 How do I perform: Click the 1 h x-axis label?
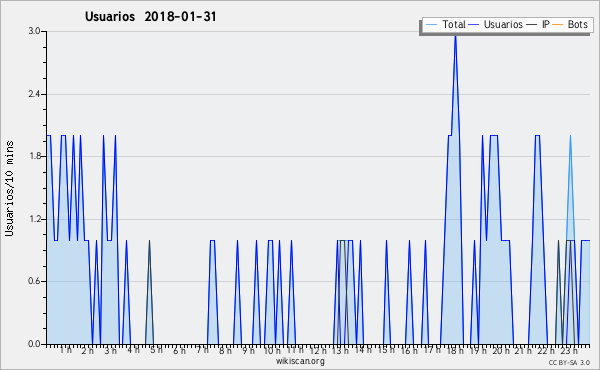[65, 350]
